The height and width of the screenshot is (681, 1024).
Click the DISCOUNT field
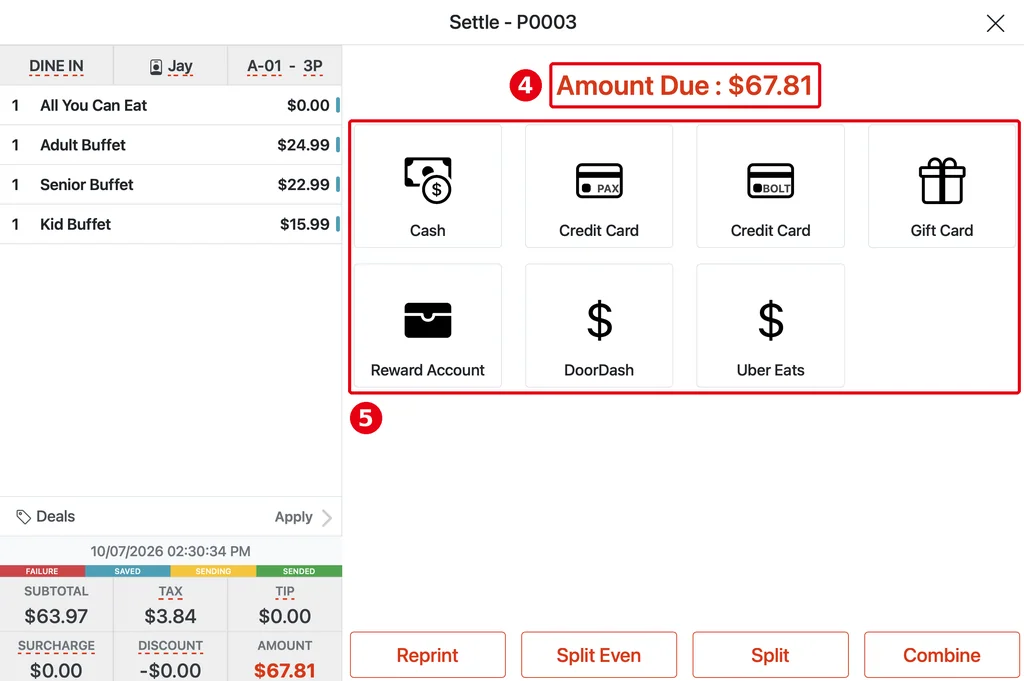[x=170, y=657]
